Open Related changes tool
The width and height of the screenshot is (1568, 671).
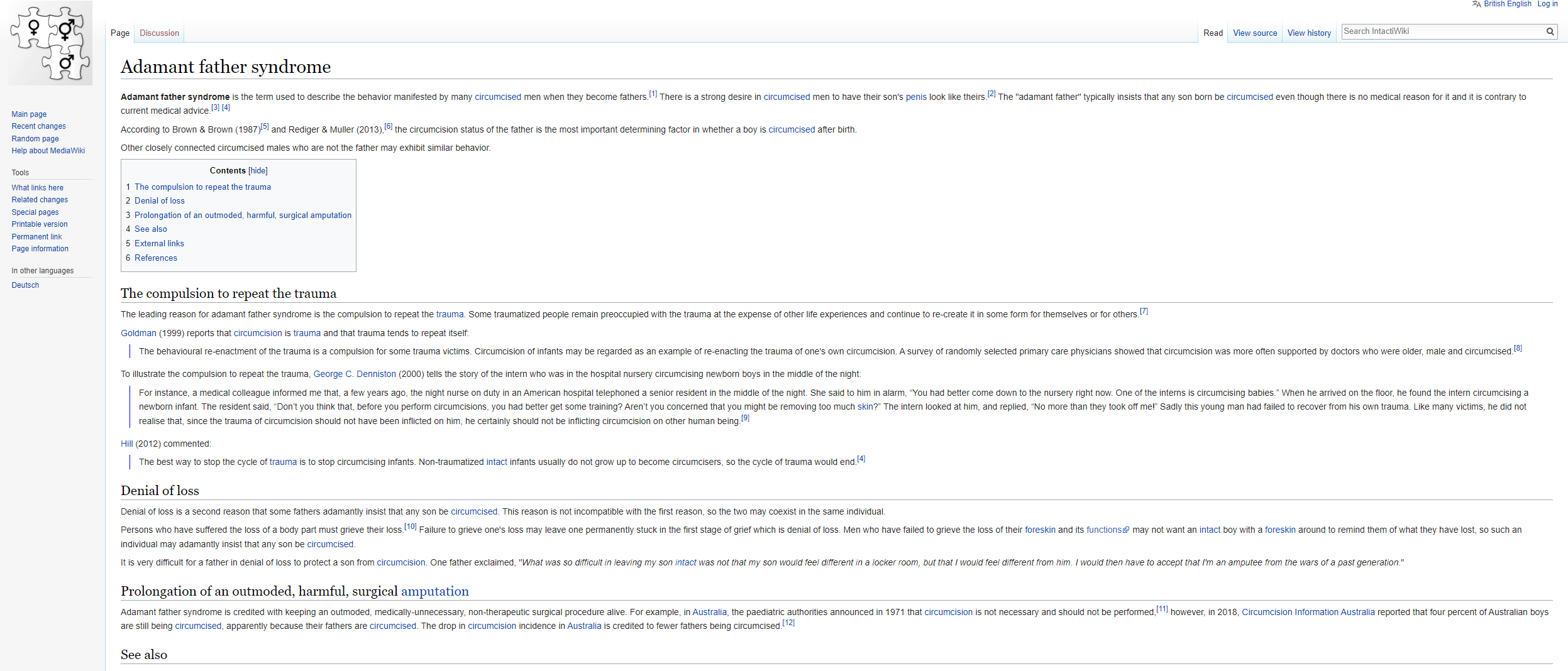[40, 200]
